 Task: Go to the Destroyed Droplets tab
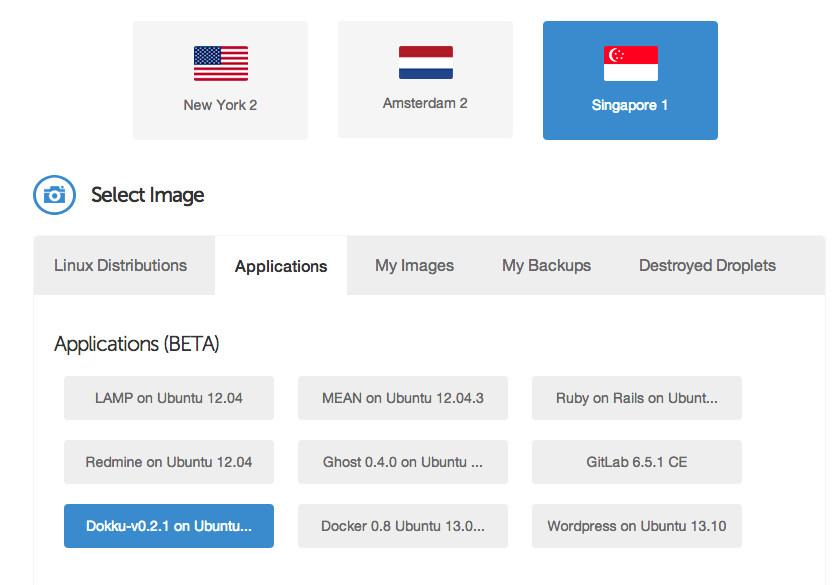tap(707, 266)
